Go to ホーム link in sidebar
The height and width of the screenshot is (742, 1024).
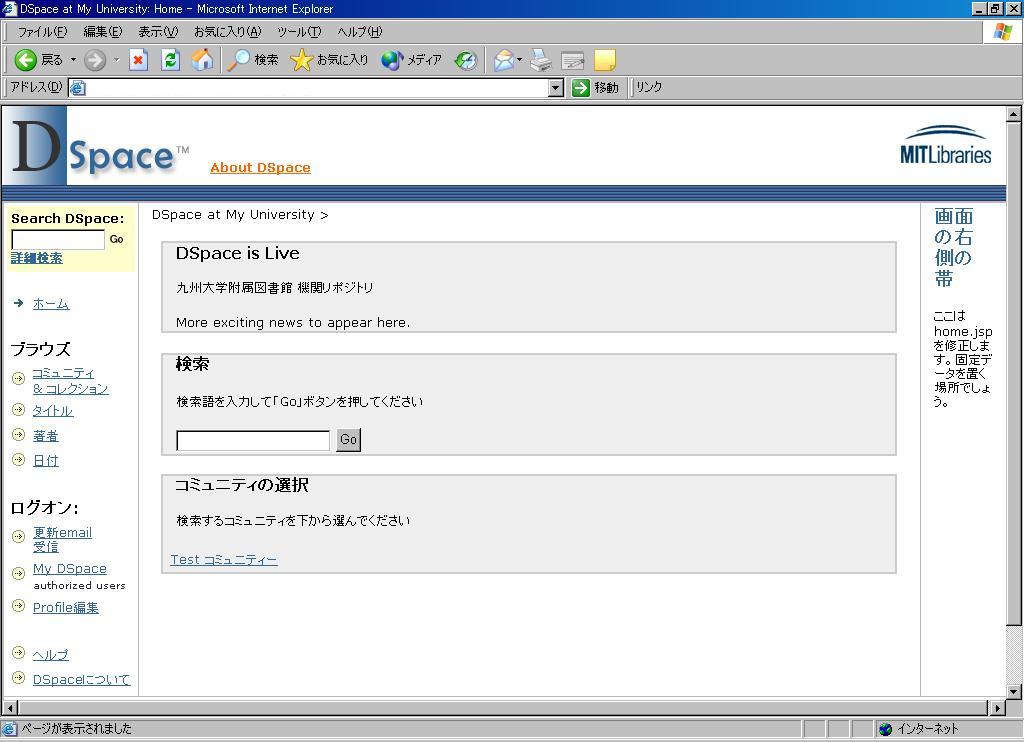(x=51, y=304)
